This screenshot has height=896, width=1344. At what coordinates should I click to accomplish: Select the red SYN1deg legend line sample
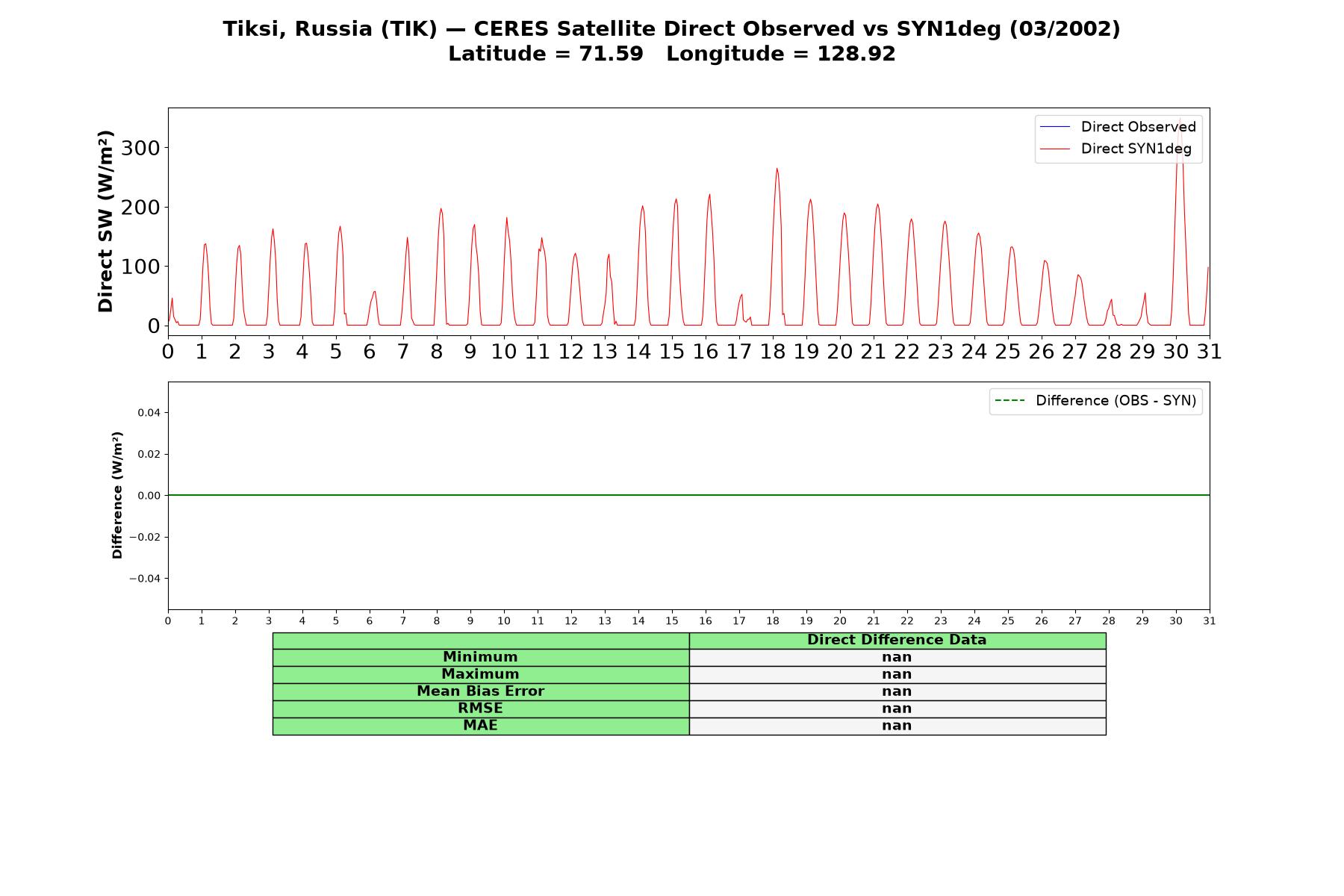[1055, 149]
